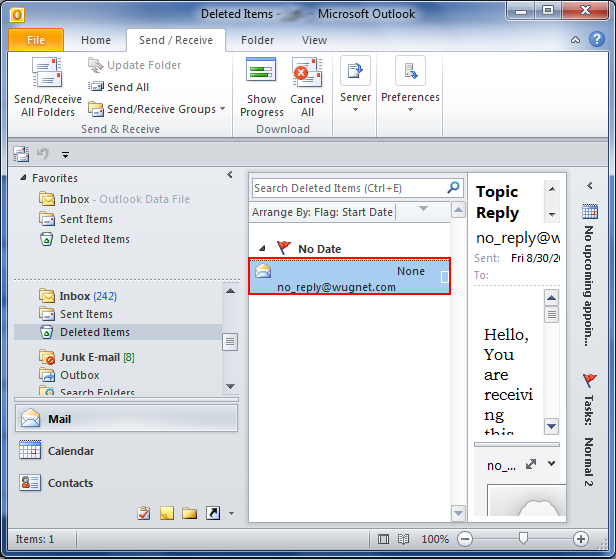Screen dimensions: 616x559
Task: Click the Show Progress icon
Action: coord(261,75)
